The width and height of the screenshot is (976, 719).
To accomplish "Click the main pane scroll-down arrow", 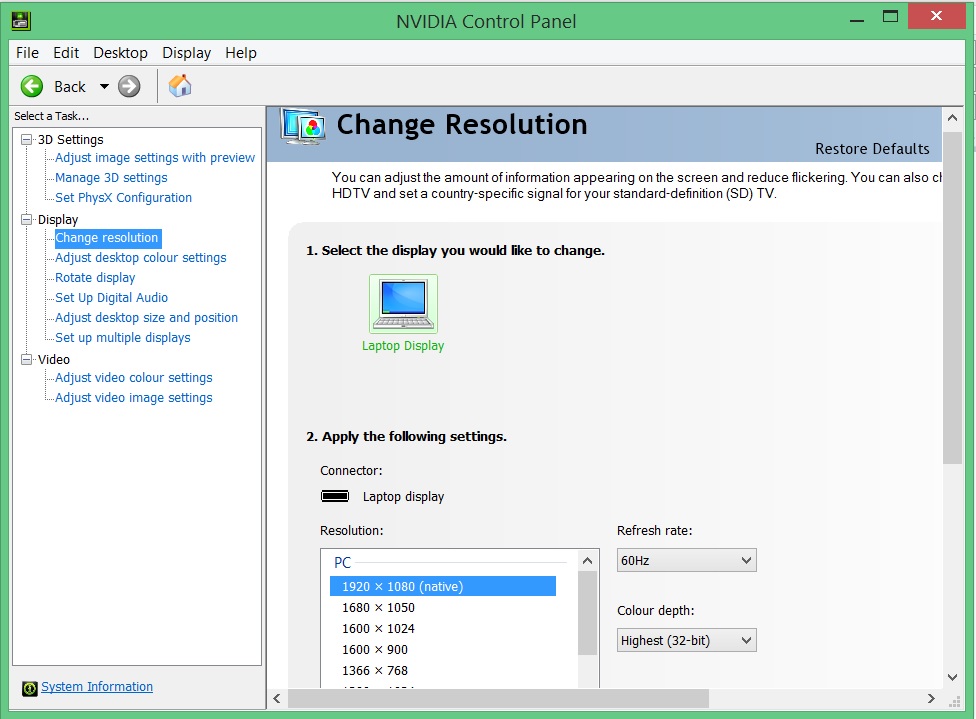I will 952,677.
